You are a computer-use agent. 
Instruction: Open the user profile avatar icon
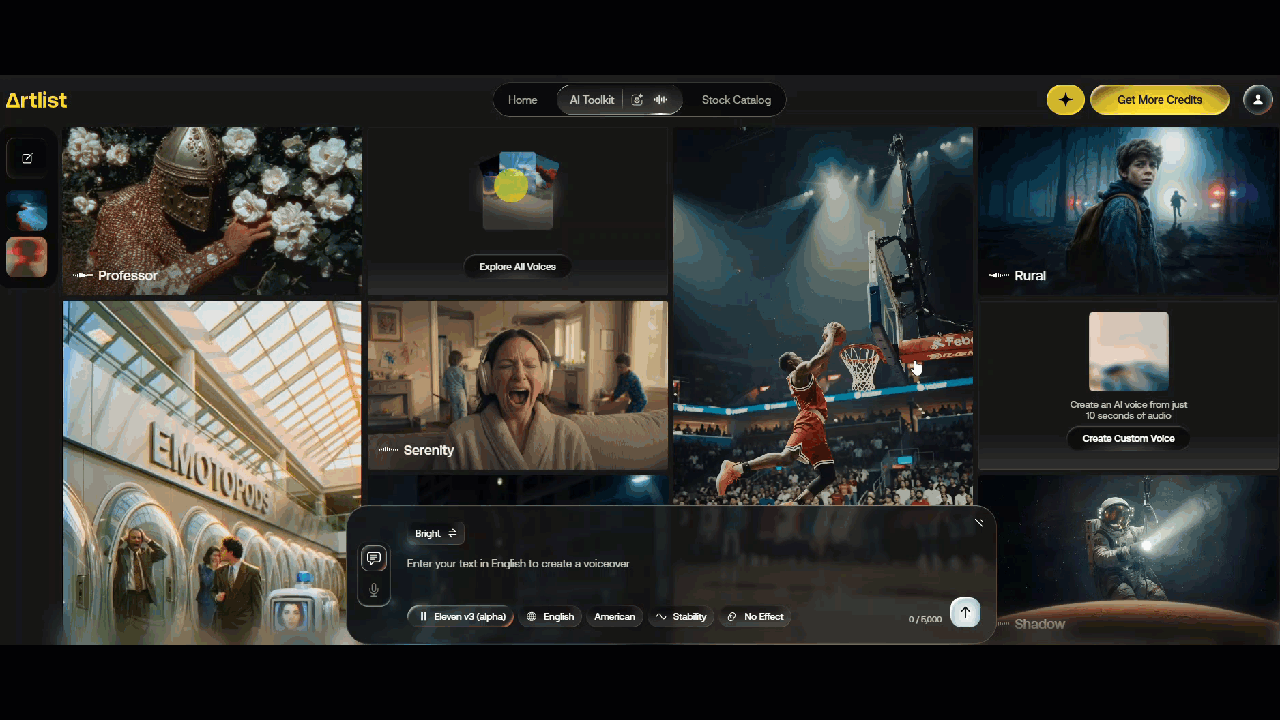pyautogui.click(x=1257, y=100)
